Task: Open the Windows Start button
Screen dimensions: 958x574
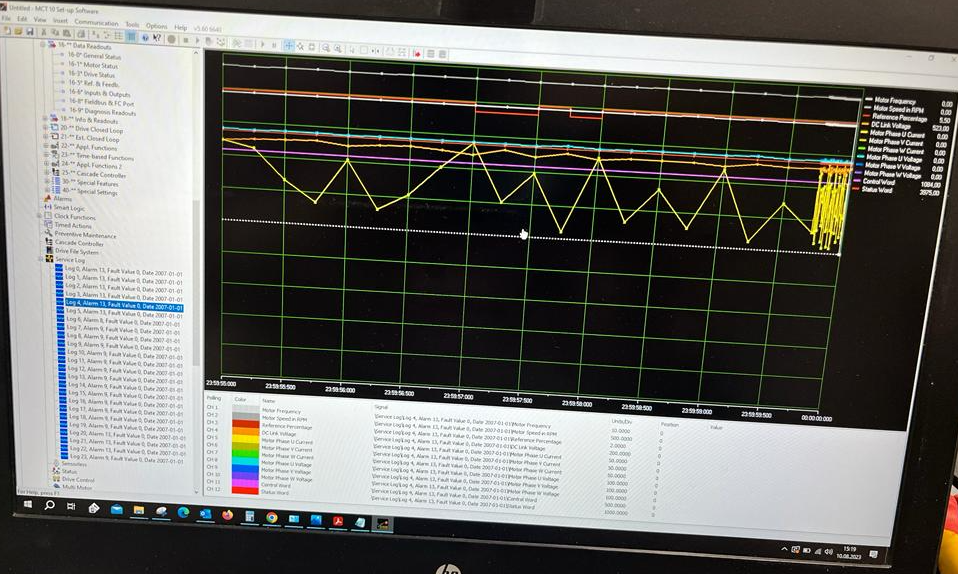Action: [27, 504]
